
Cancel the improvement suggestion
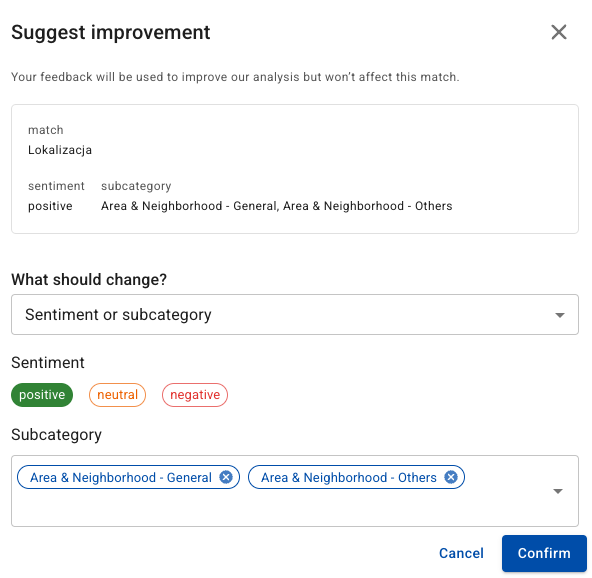click(x=461, y=553)
